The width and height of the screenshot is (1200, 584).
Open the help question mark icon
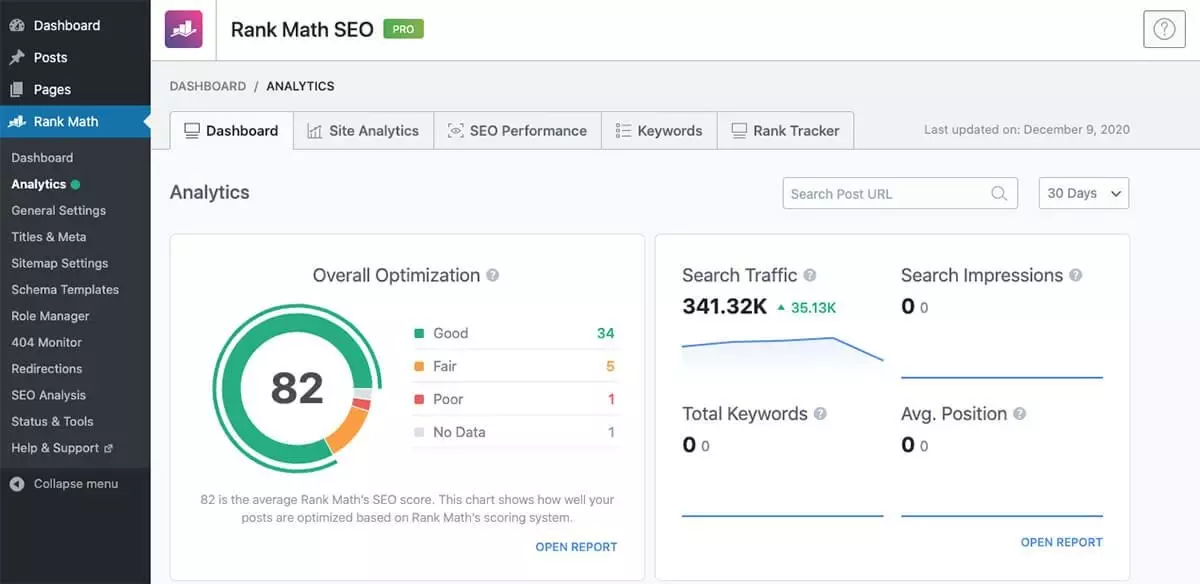pyautogui.click(x=1163, y=29)
